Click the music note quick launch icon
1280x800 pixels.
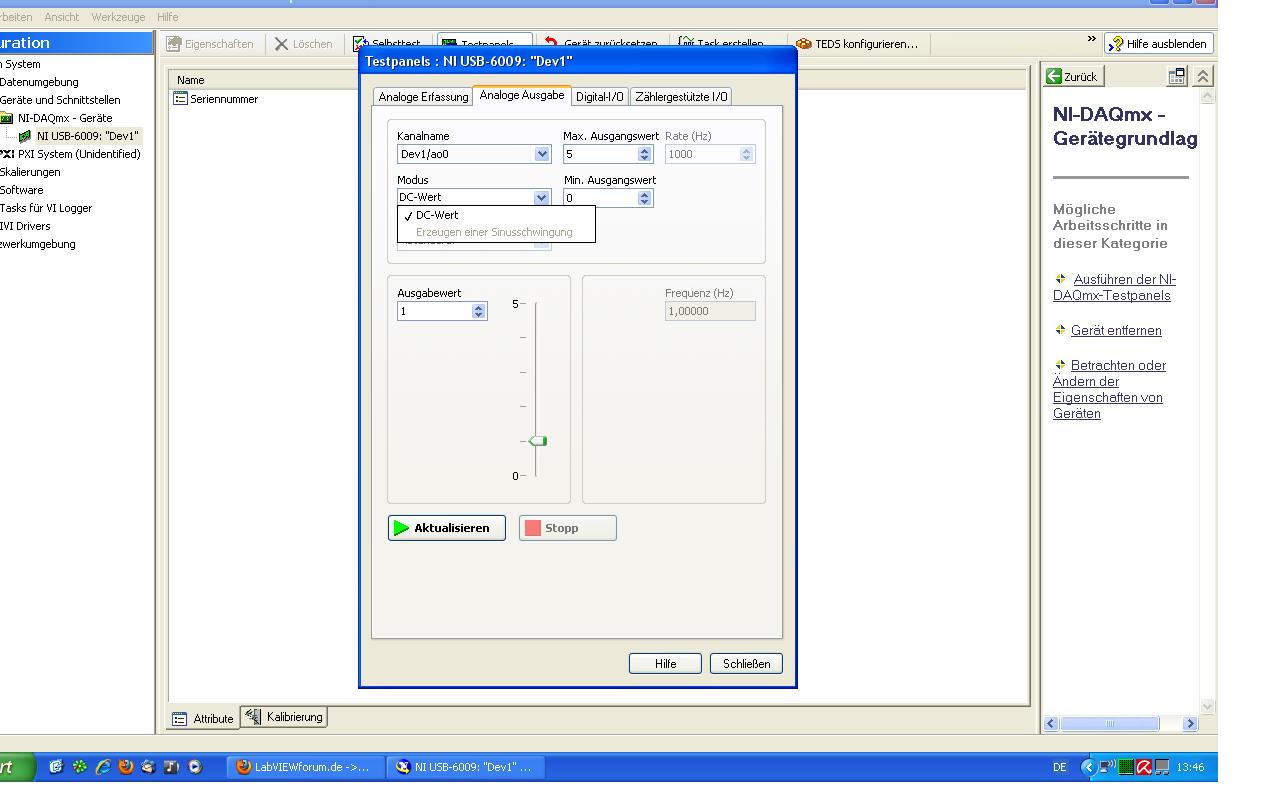pyautogui.click(x=171, y=767)
